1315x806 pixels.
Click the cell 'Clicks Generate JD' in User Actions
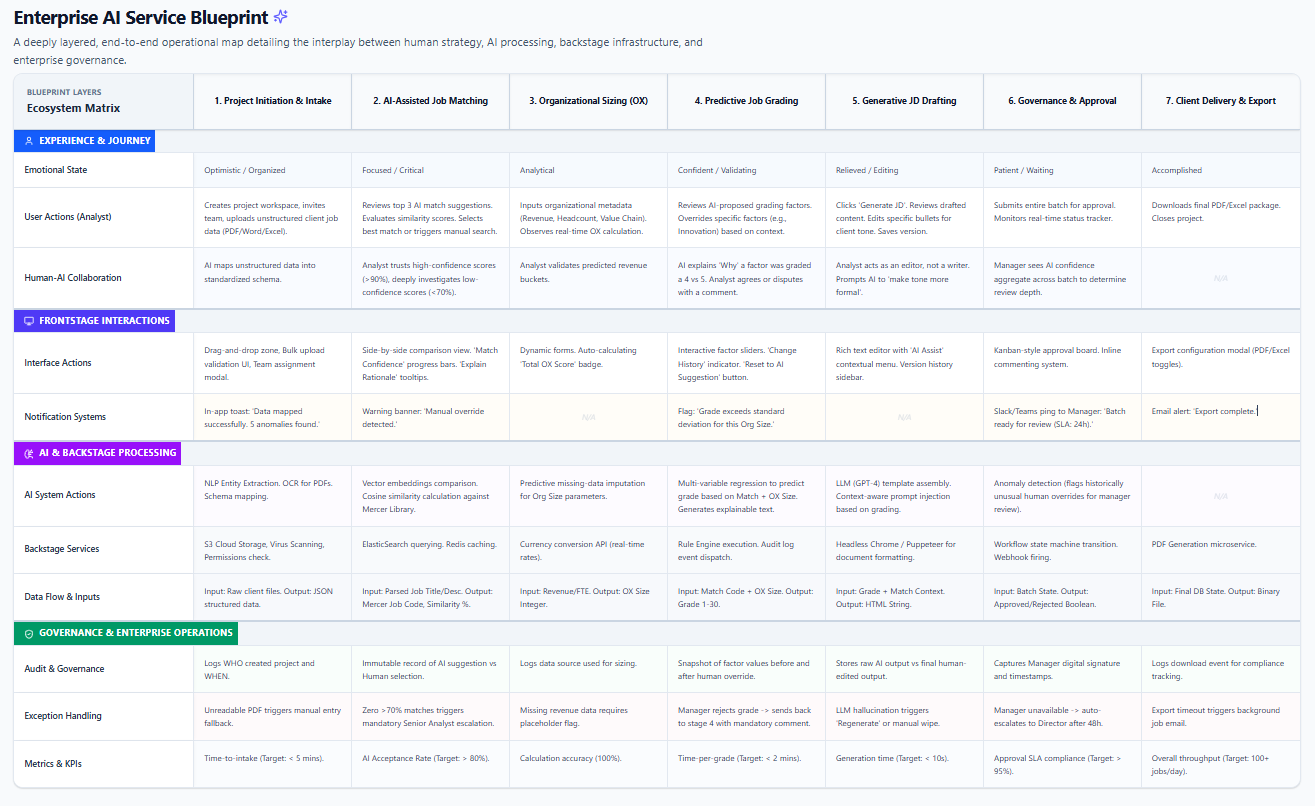click(904, 217)
